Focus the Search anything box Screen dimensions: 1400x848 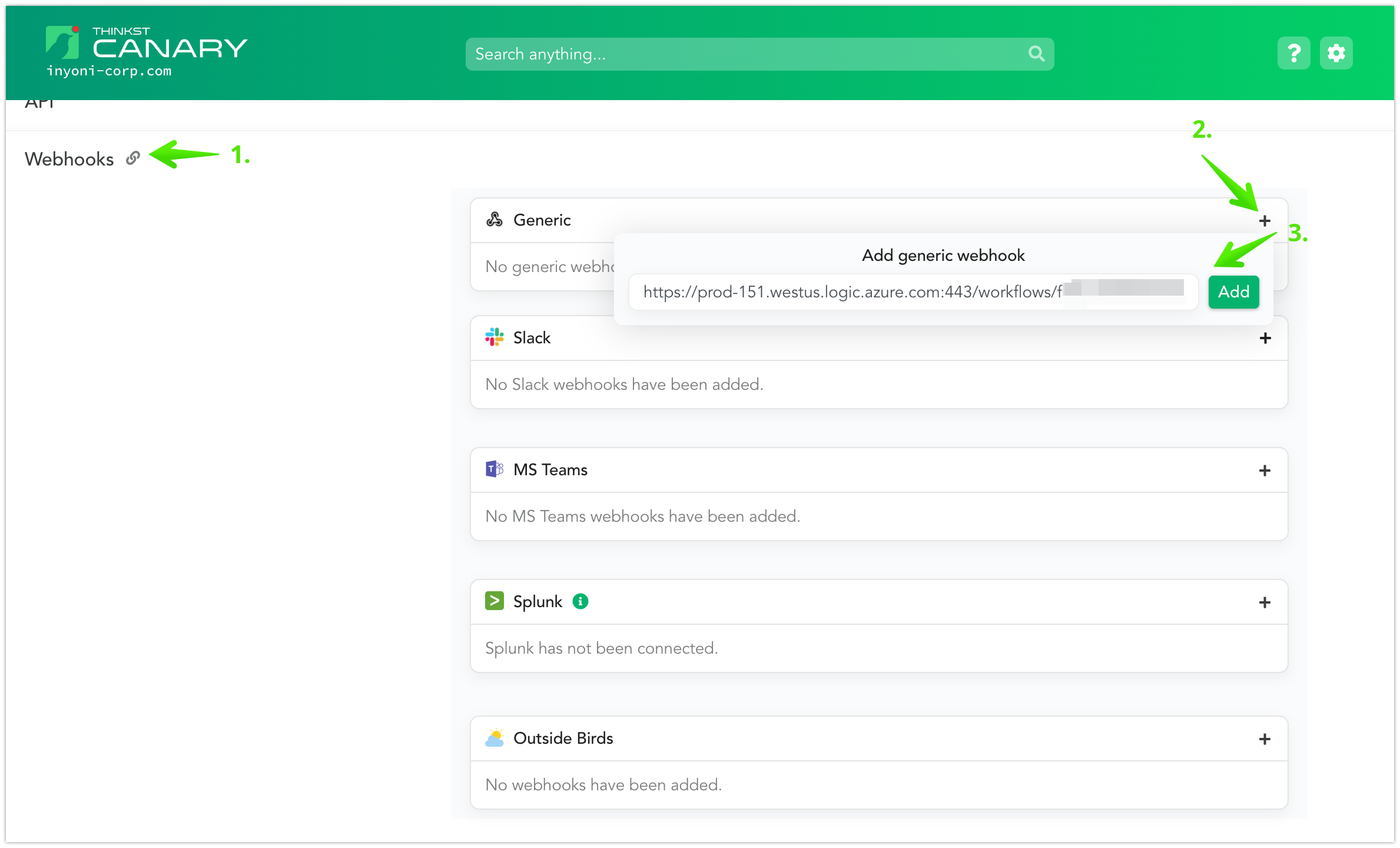pos(759,54)
